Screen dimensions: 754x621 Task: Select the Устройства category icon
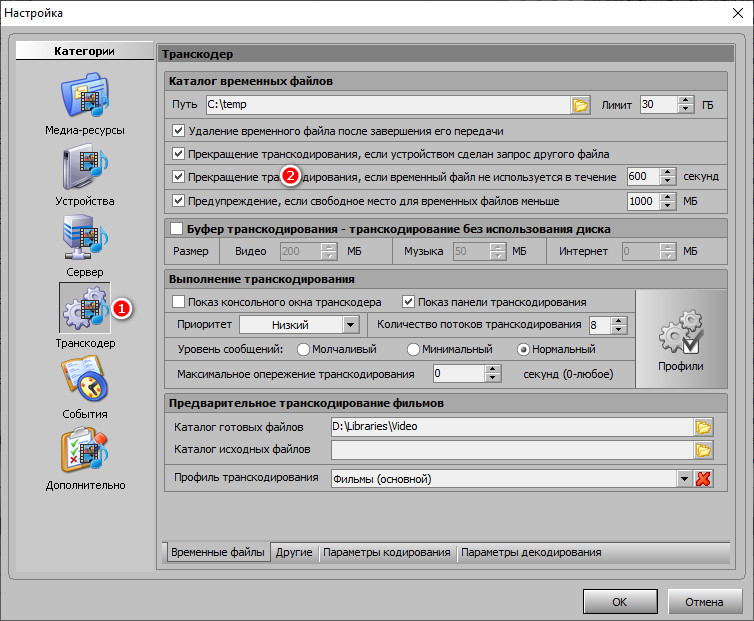84,168
